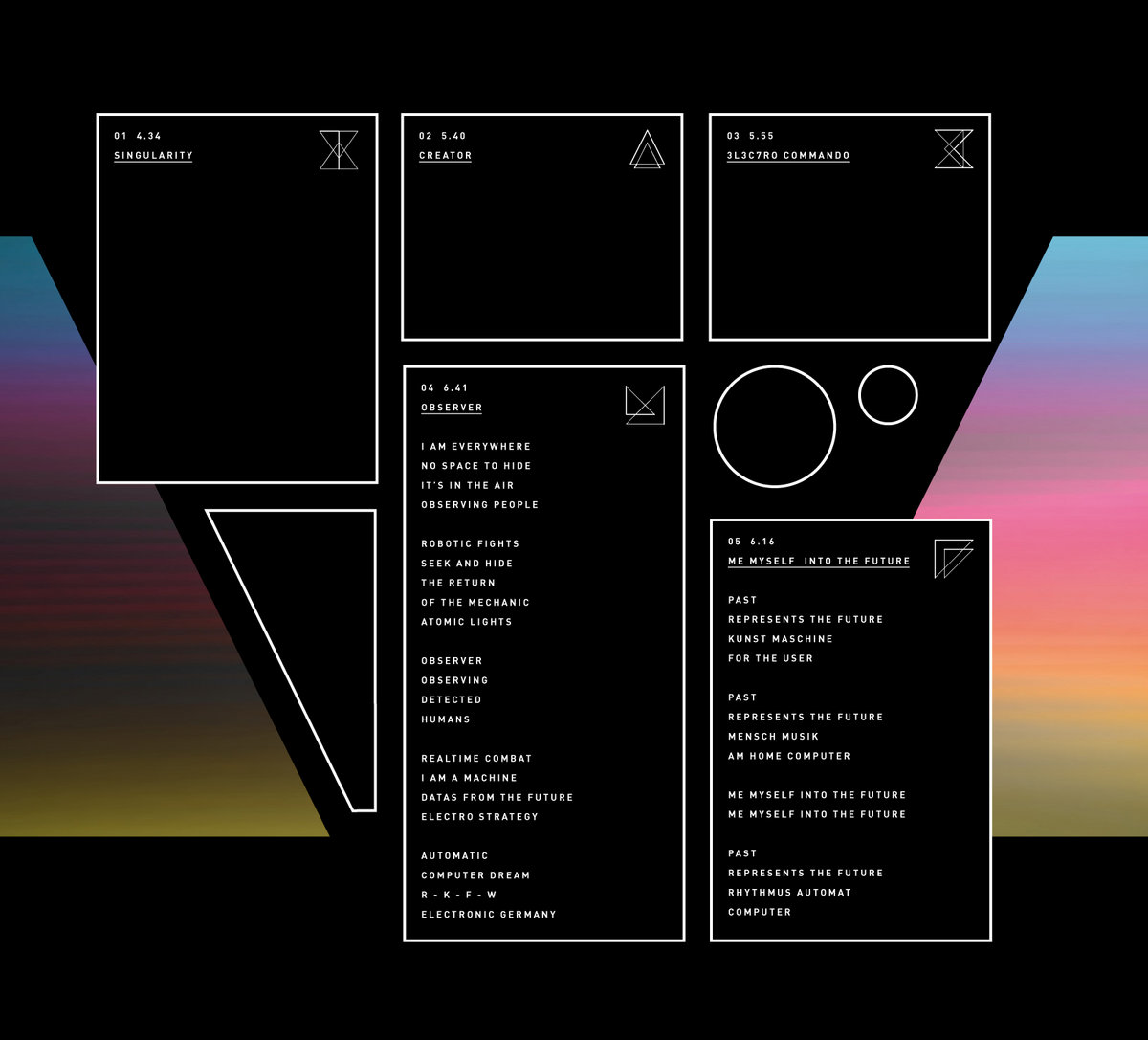Click the layered triangle symbol beside Me Myself
The height and width of the screenshot is (1040, 1148).
tap(953, 559)
